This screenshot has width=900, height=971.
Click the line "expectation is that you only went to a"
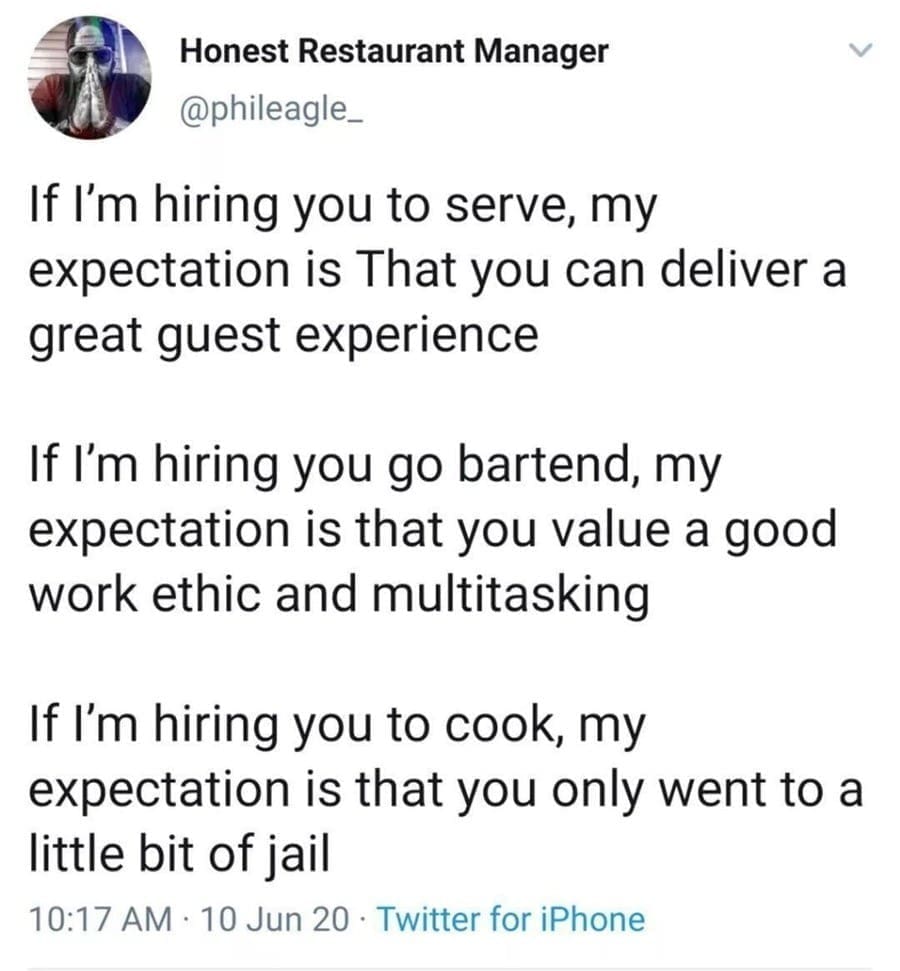pyautogui.click(x=446, y=788)
